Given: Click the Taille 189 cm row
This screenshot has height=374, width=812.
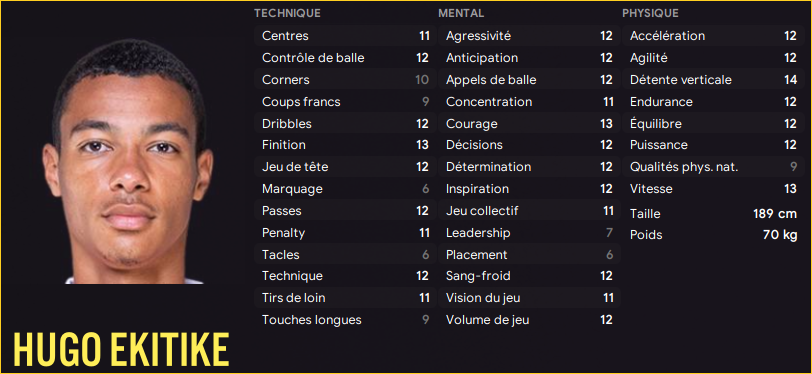Looking at the screenshot, I should 713,213.
